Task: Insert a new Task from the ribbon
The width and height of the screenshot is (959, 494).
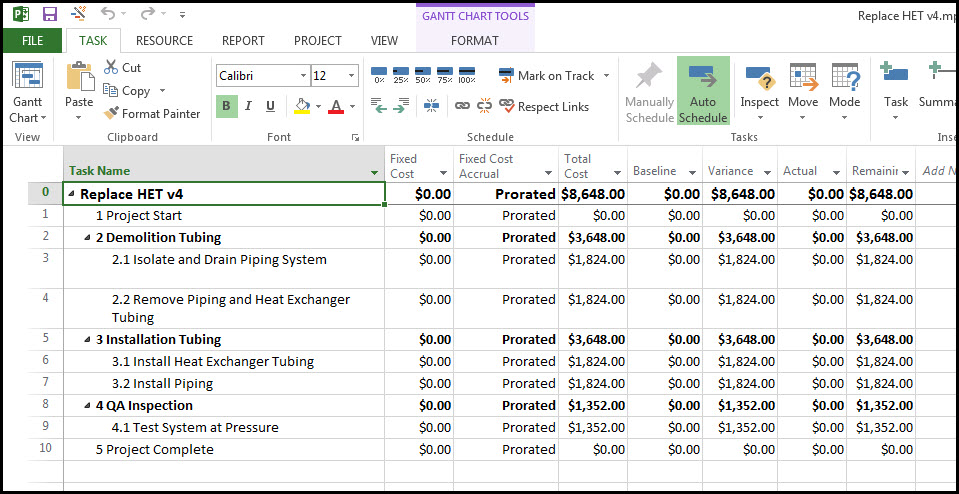Action: 895,92
